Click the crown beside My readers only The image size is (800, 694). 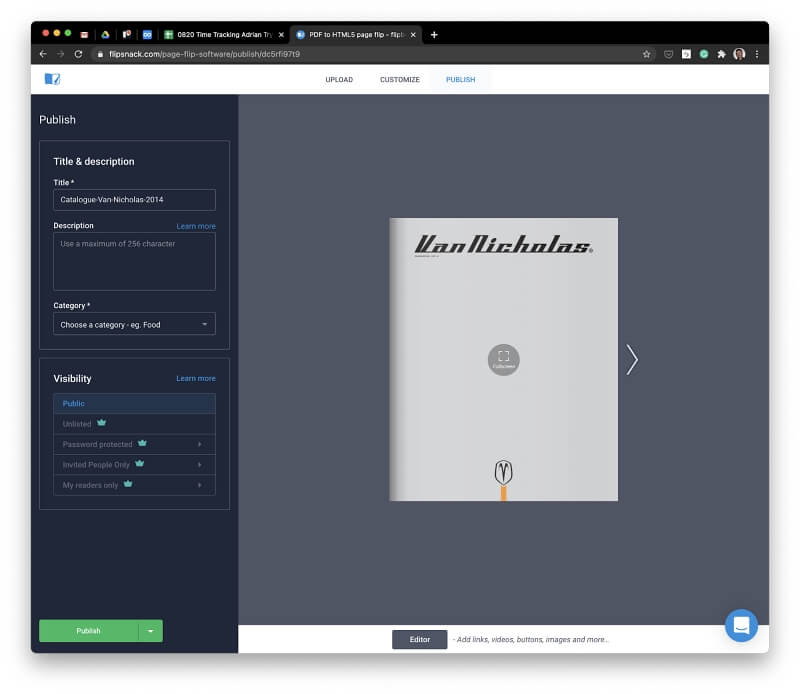[x=128, y=484]
